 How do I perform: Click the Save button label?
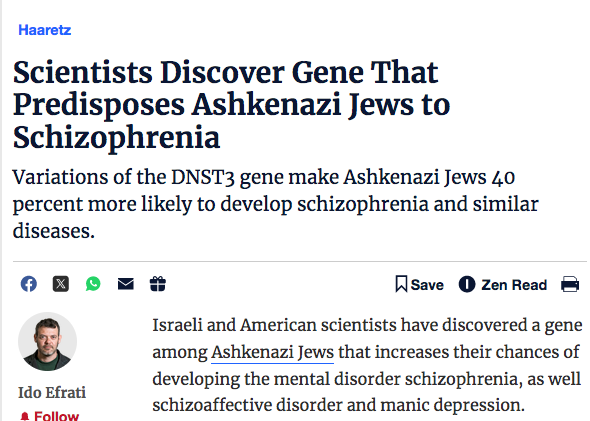pyautogui.click(x=427, y=285)
